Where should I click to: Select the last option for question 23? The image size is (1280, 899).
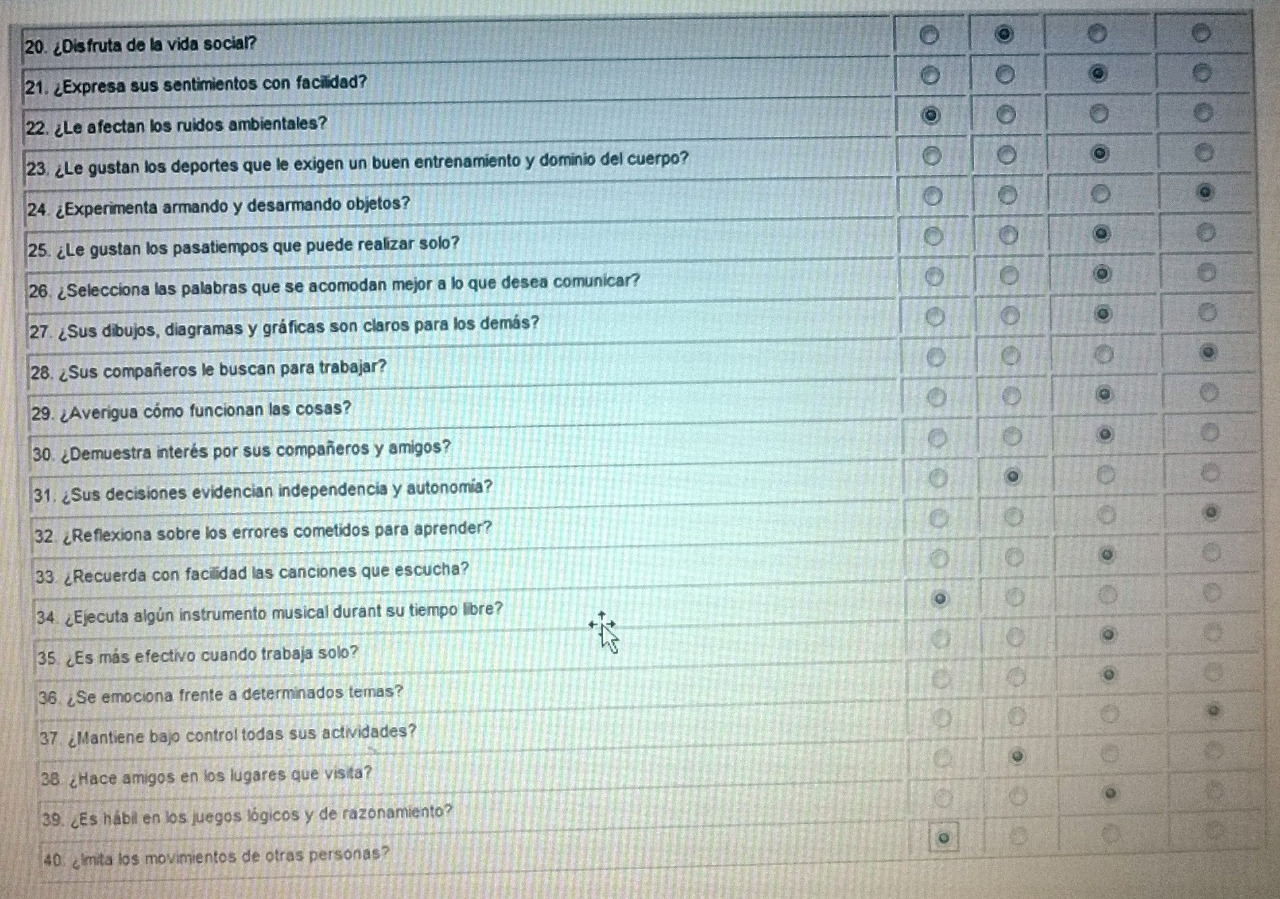click(1204, 153)
